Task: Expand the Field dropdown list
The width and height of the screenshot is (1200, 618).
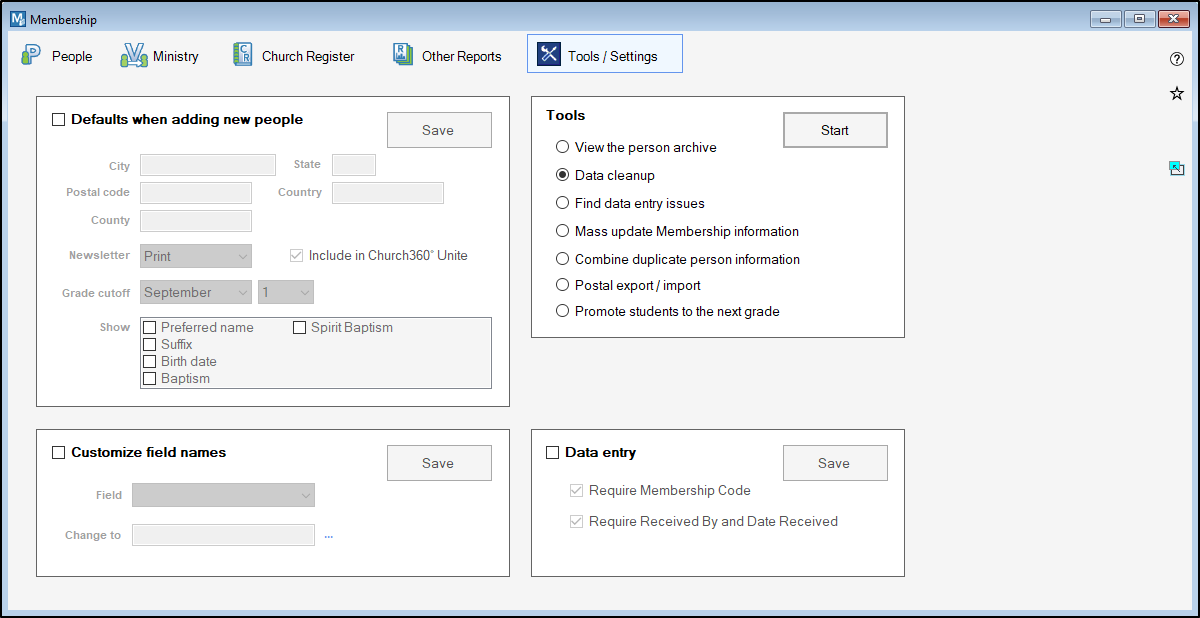Action: [x=223, y=495]
